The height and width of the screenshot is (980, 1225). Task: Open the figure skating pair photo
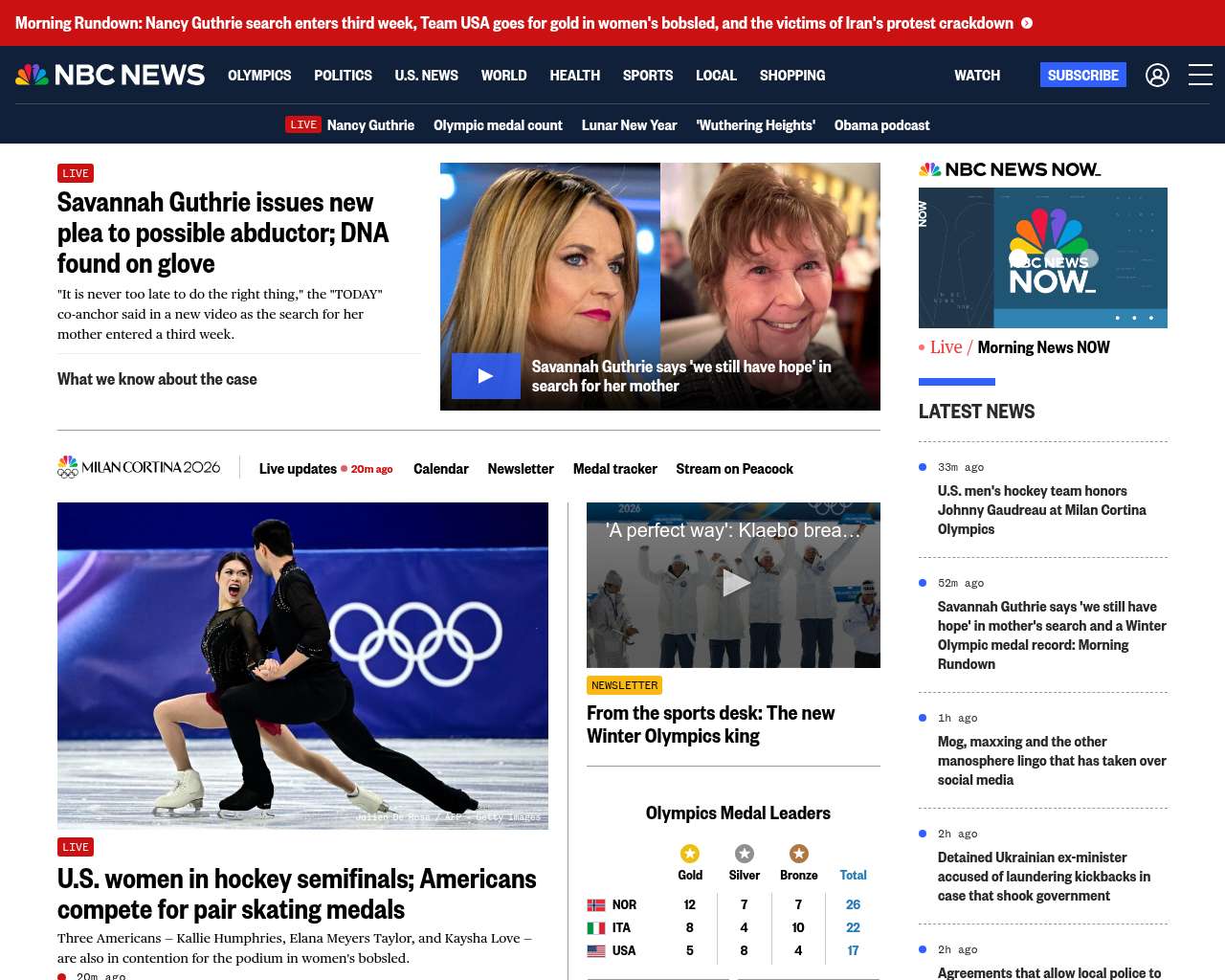(x=302, y=665)
